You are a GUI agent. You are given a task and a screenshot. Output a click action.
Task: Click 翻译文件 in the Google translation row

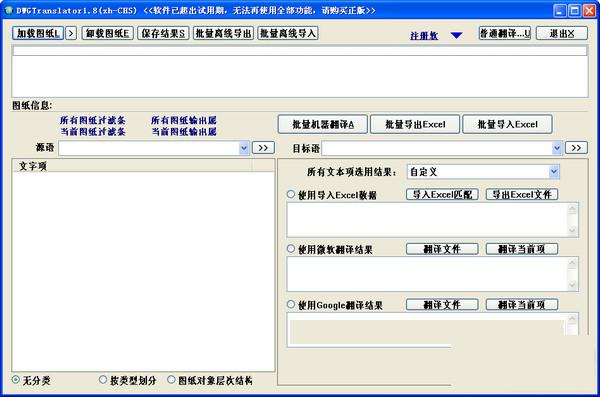(442, 304)
